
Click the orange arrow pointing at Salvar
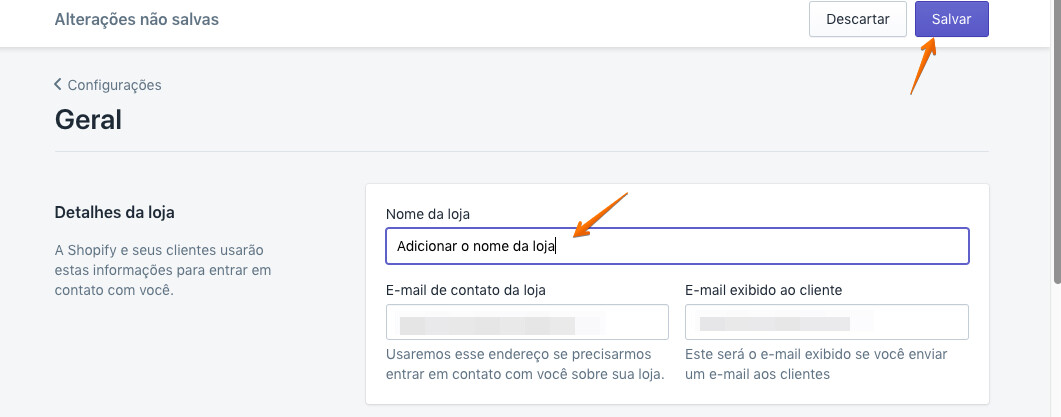(x=924, y=66)
